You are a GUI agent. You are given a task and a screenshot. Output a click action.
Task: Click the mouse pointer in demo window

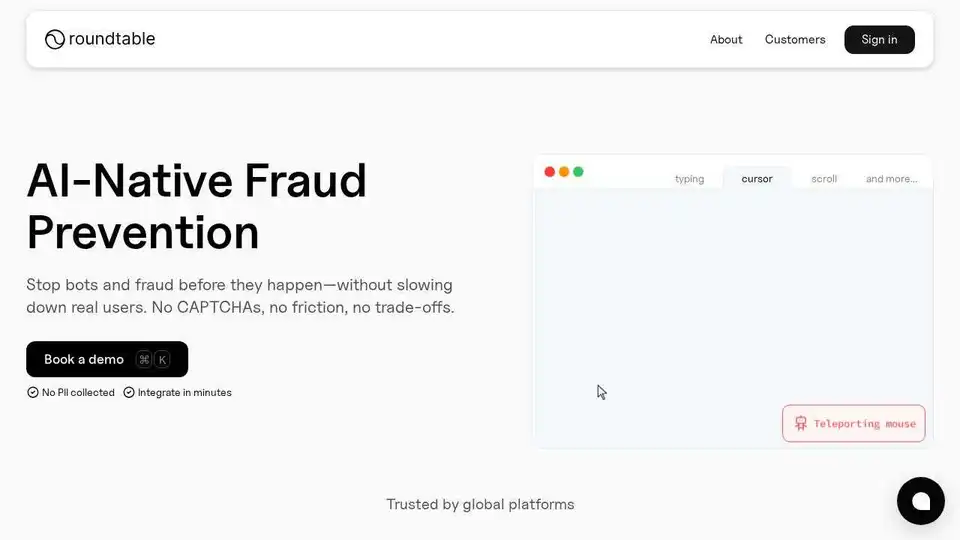(601, 392)
